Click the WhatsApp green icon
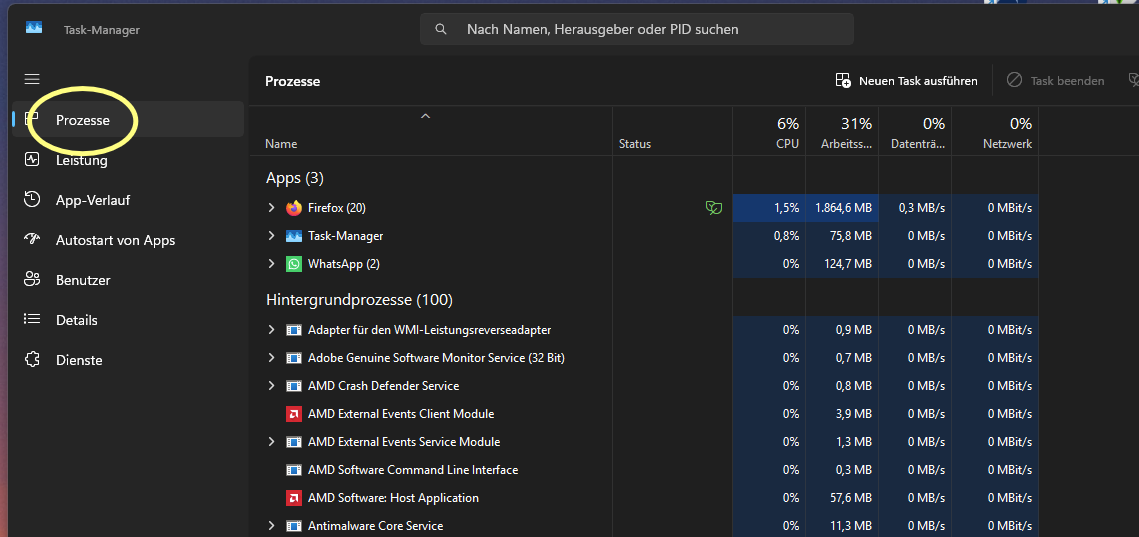The height and width of the screenshot is (537, 1139). click(293, 264)
